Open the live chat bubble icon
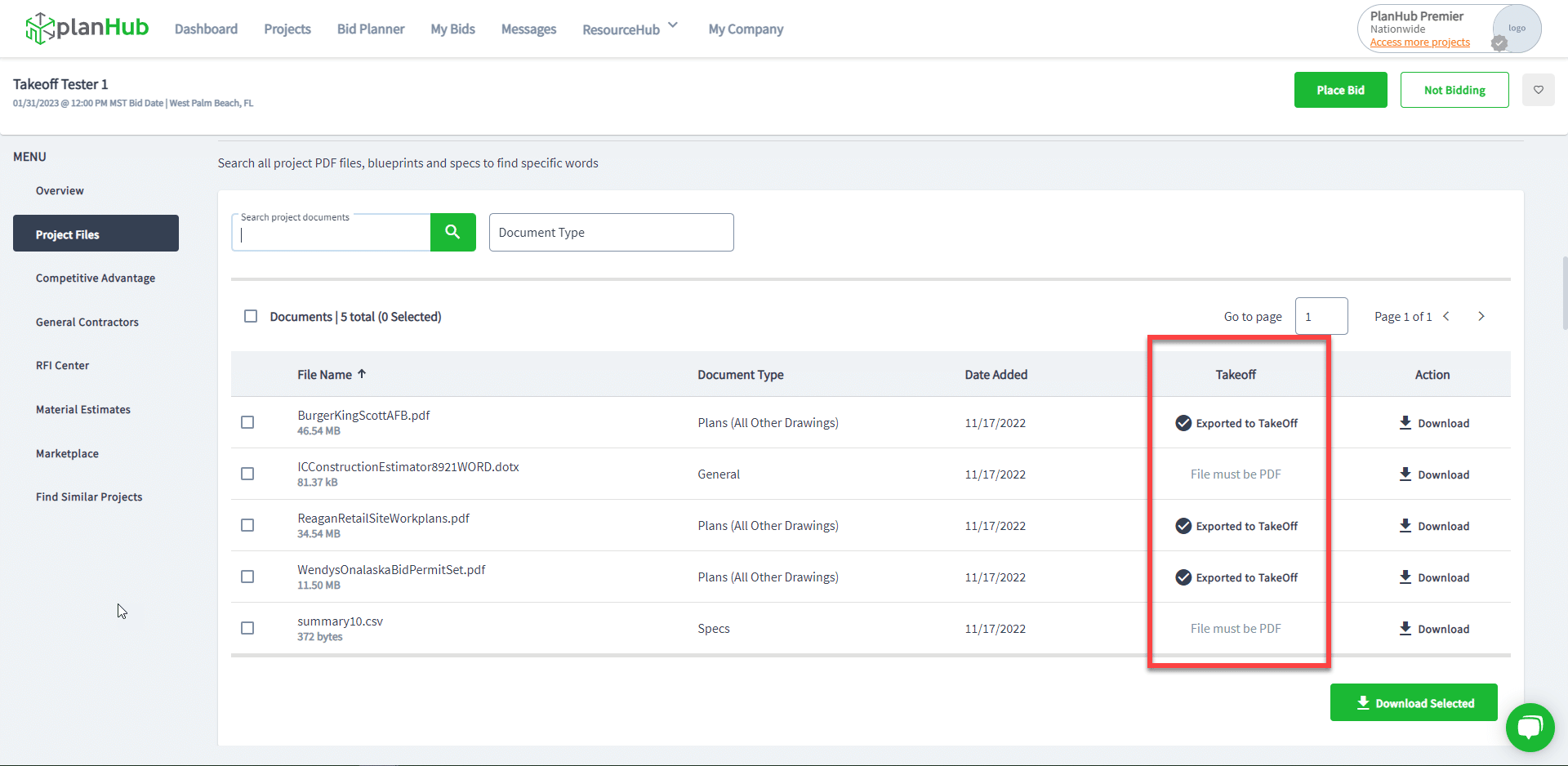This screenshot has height=766, width=1568. point(1530,727)
